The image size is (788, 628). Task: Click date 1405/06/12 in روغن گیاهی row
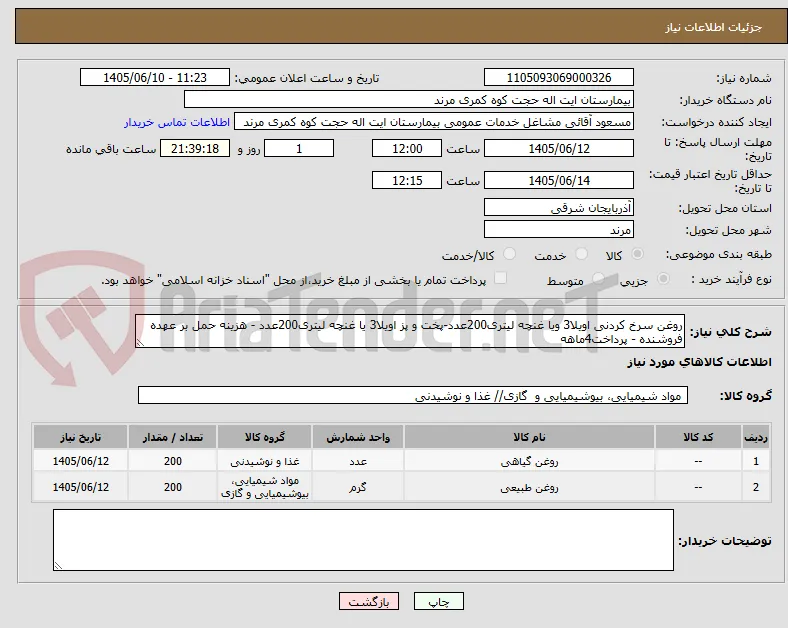[80, 461]
